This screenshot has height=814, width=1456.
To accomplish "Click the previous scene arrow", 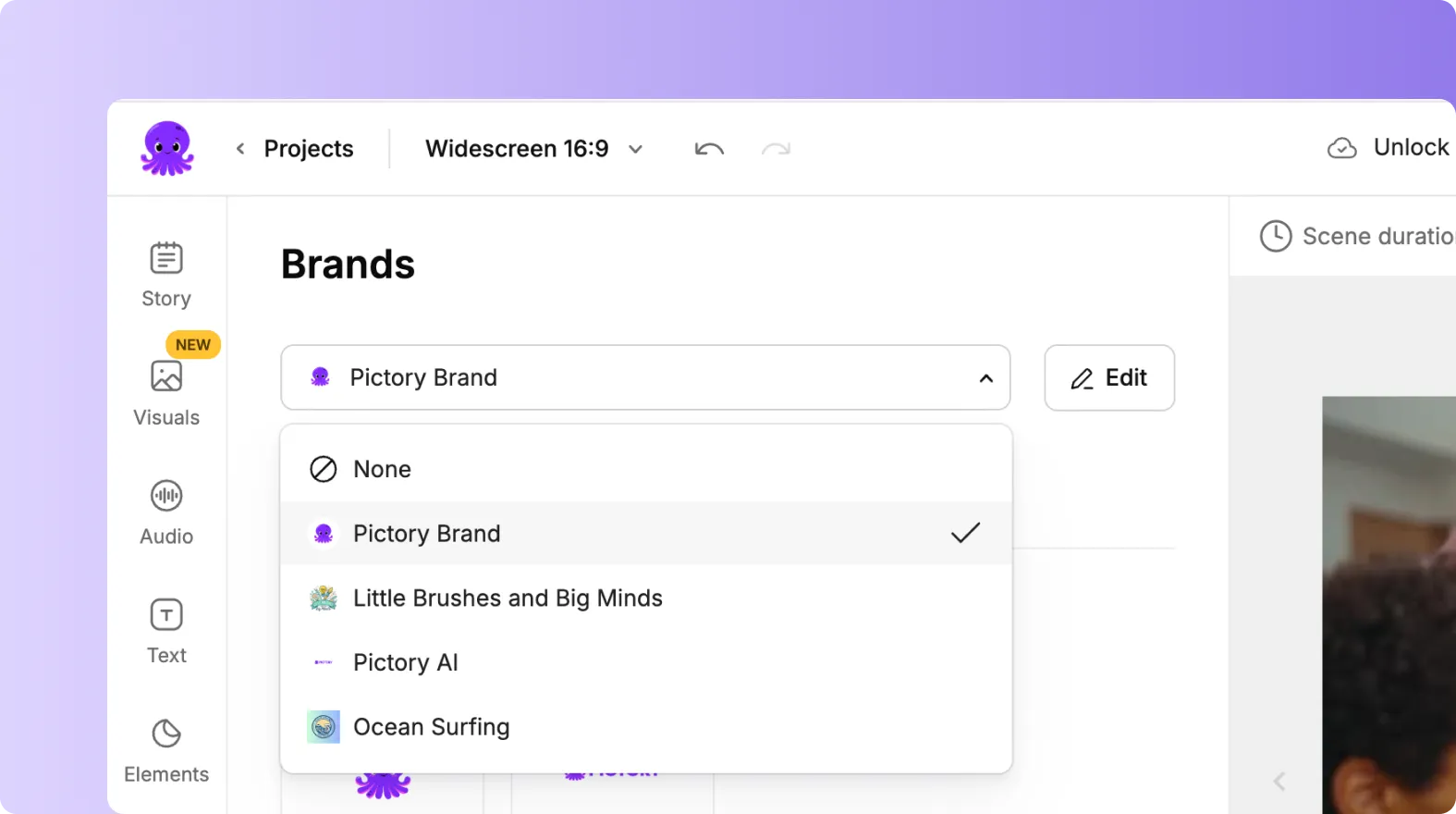I will click(1279, 782).
